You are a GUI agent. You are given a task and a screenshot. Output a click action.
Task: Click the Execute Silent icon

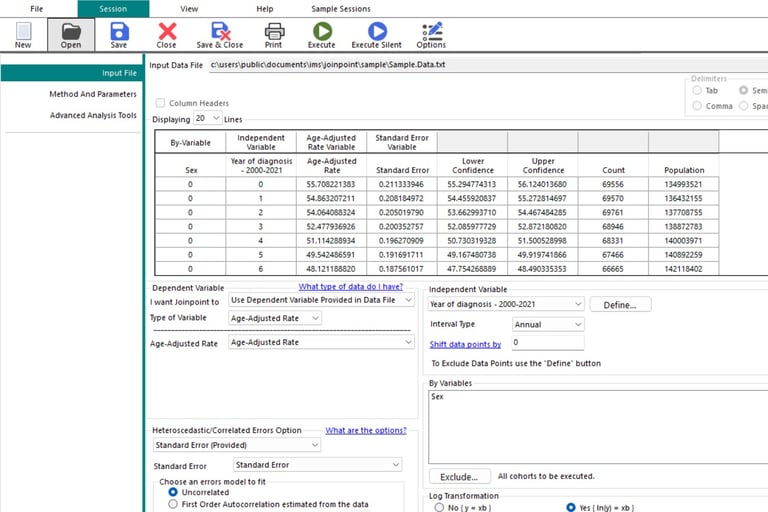(377, 35)
